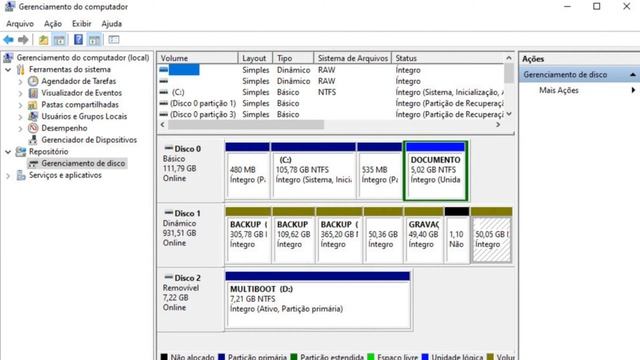
Task: Open the blue Help toolbar icon
Action: pyautogui.click(x=78, y=40)
